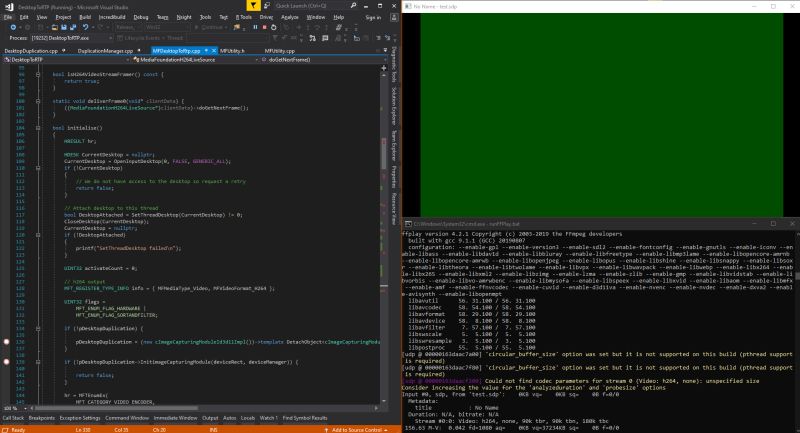The width and height of the screenshot is (800, 433).
Task: Click the editor vertical scrollbar thumb
Action: 384,153
